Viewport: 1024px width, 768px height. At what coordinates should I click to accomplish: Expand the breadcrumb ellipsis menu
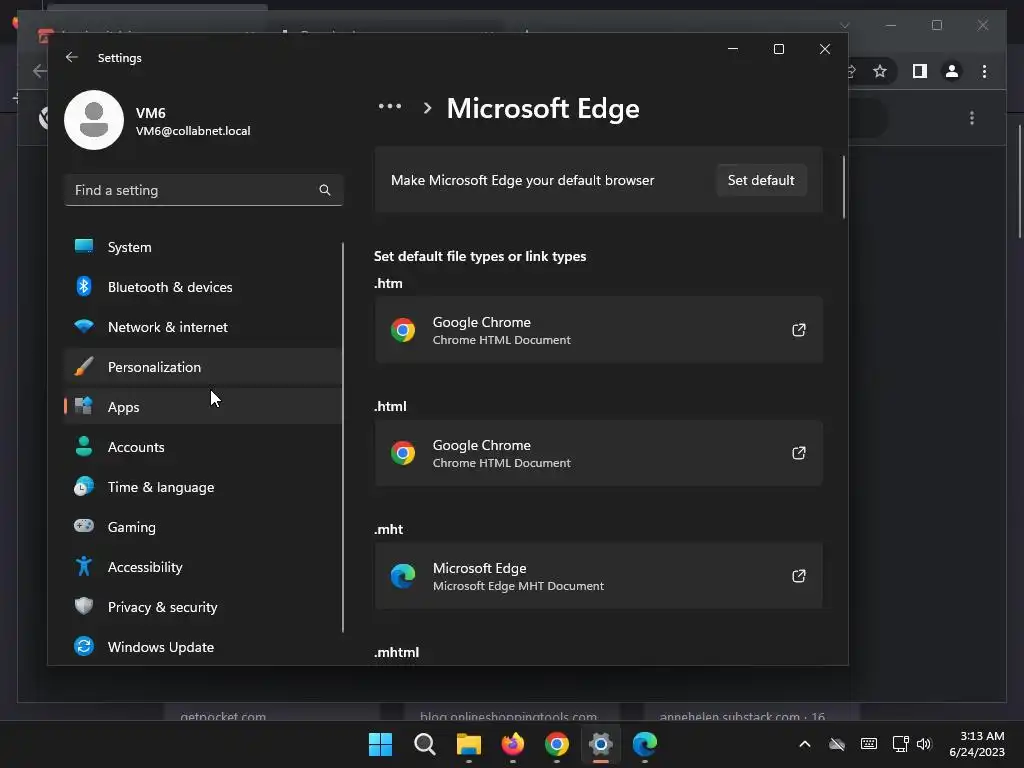click(x=390, y=106)
